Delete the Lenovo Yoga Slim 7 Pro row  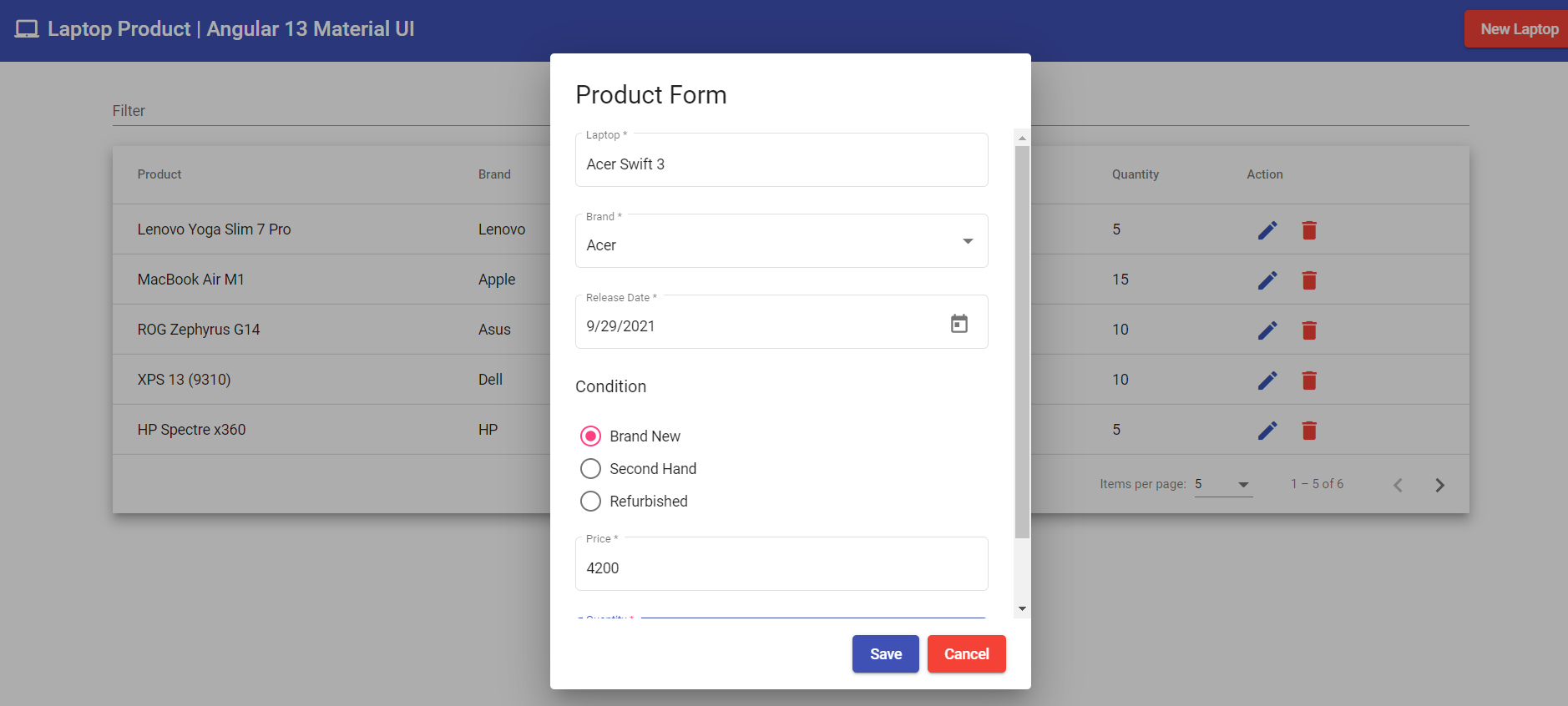click(x=1309, y=230)
